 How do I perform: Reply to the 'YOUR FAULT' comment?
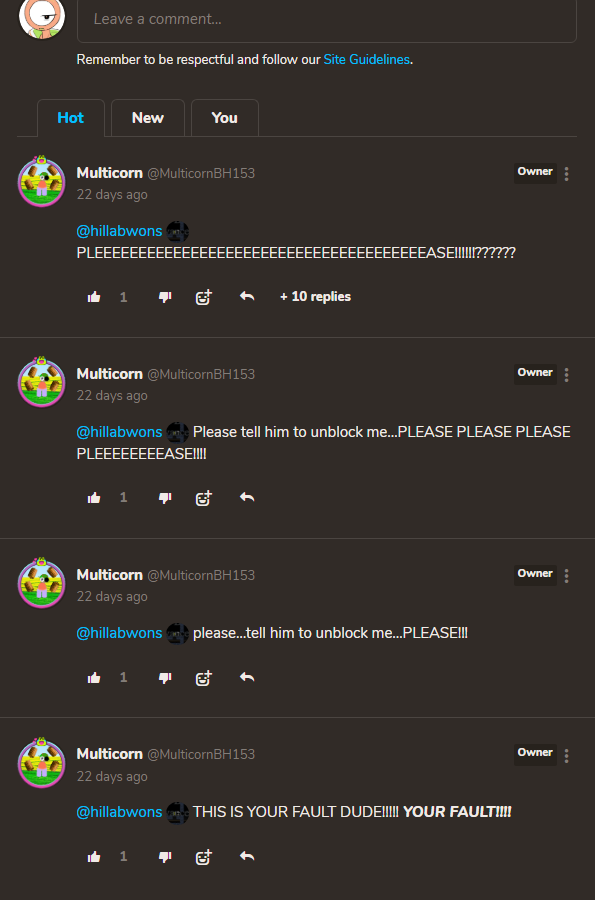tap(247, 856)
